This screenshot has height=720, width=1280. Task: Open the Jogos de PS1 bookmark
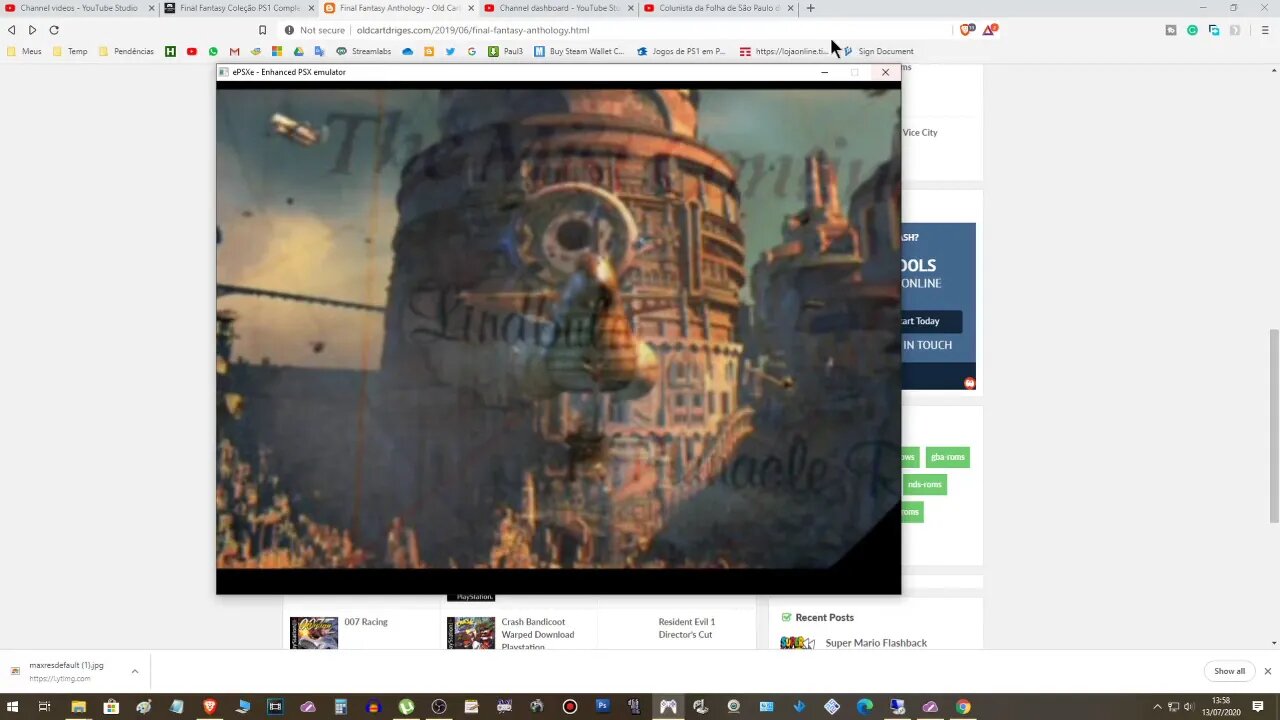[x=681, y=51]
